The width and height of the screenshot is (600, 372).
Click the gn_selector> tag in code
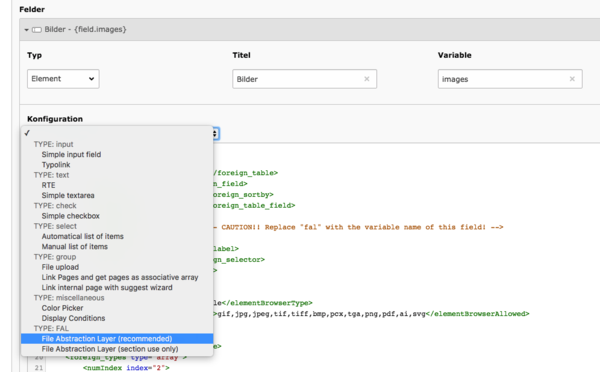tap(239, 260)
